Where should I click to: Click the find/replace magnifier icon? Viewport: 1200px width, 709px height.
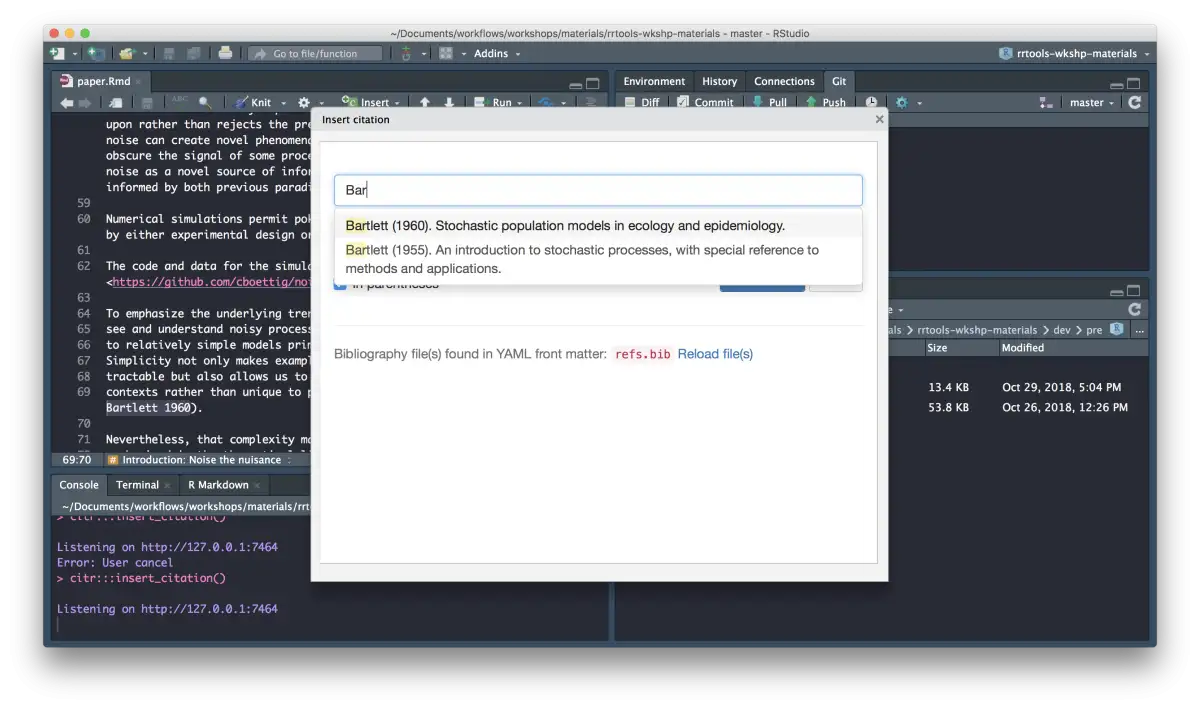(205, 102)
